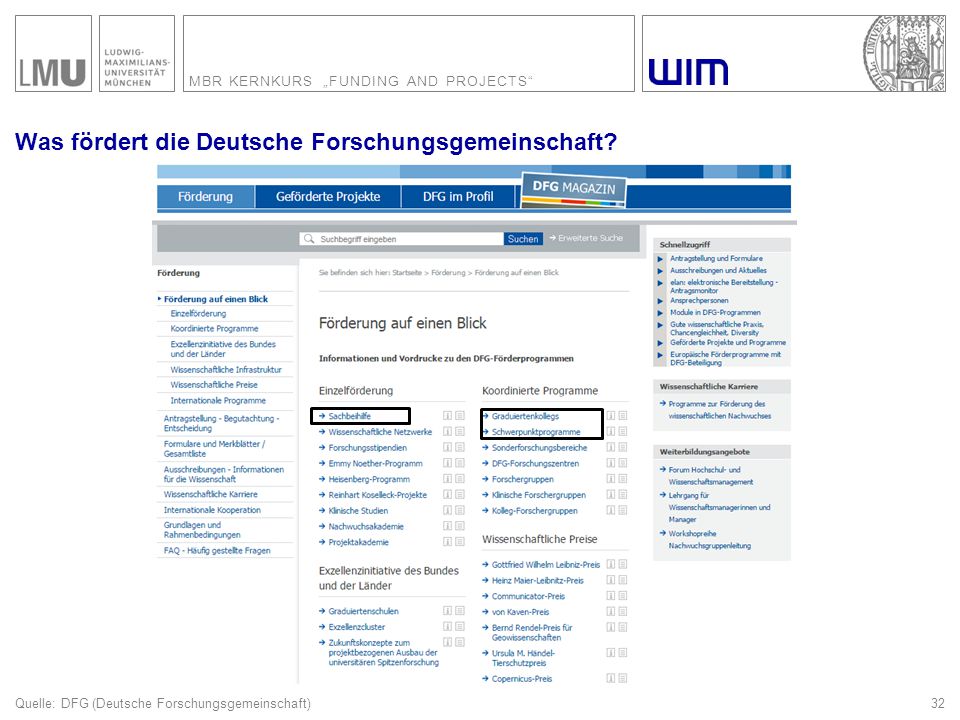Open Antragstellung und Formulare quick link

(x=716, y=258)
